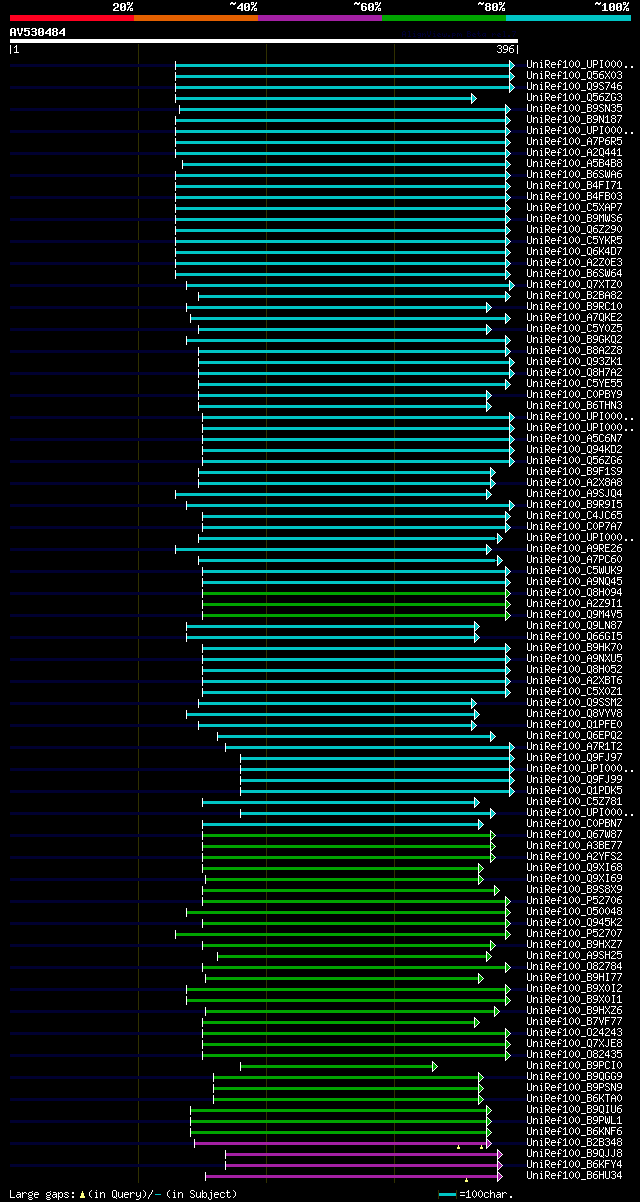The height and width of the screenshot is (1202, 640).
Task: Click the UniRef100_Q9M4V5 label
Action: (x=574, y=614)
